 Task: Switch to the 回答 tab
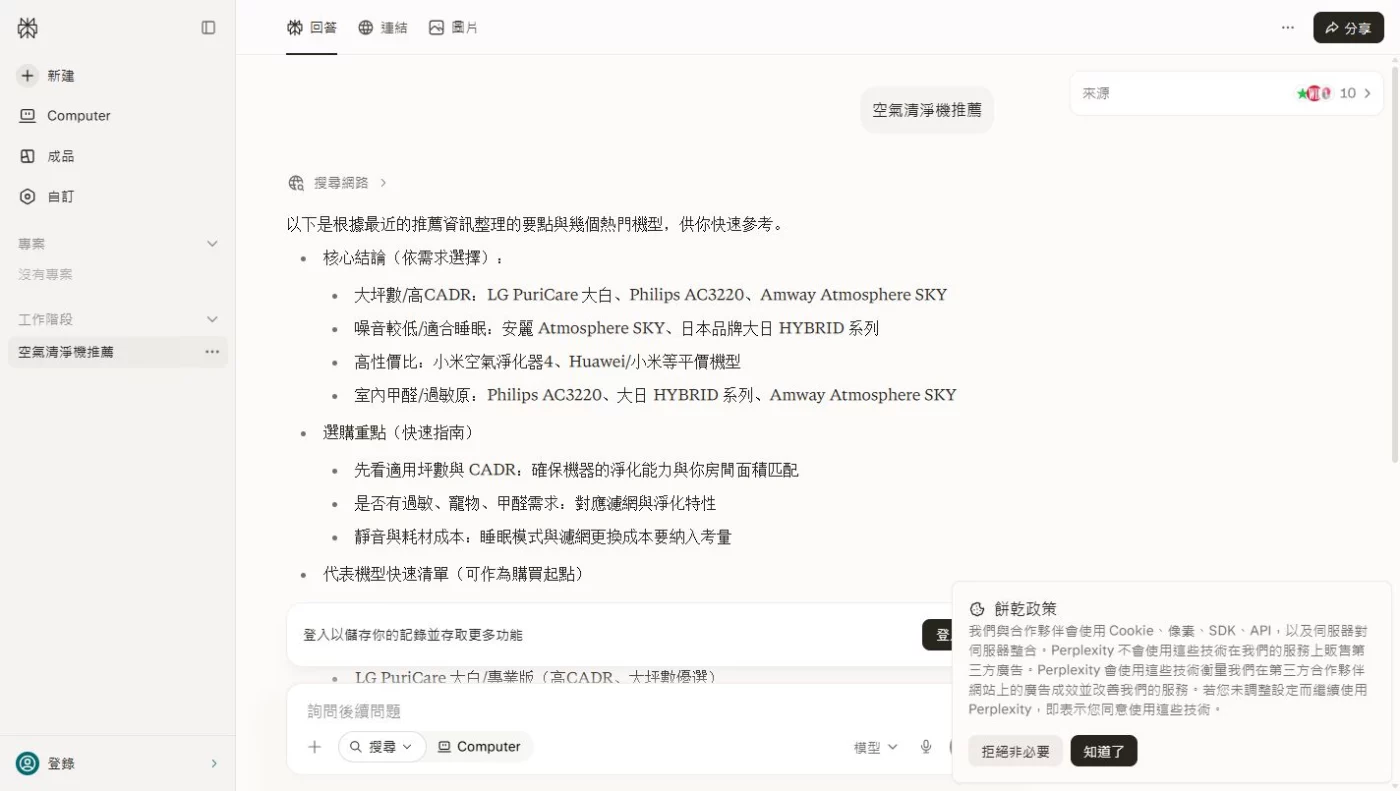(312, 28)
